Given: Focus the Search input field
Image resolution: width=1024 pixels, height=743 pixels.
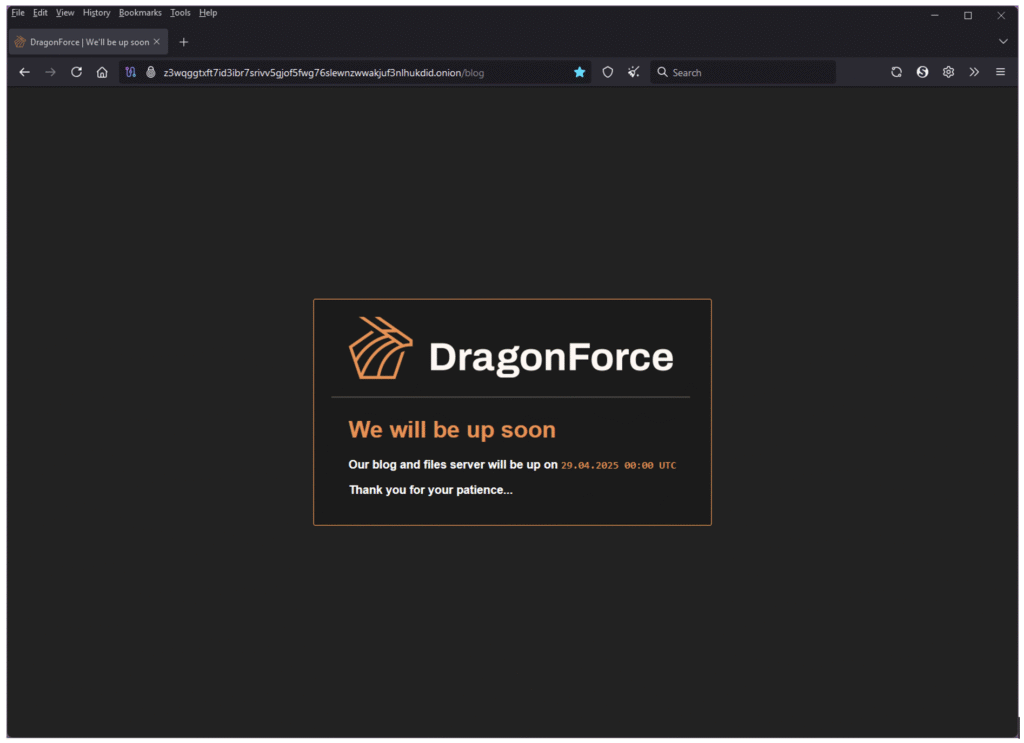Looking at the screenshot, I should pos(743,72).
